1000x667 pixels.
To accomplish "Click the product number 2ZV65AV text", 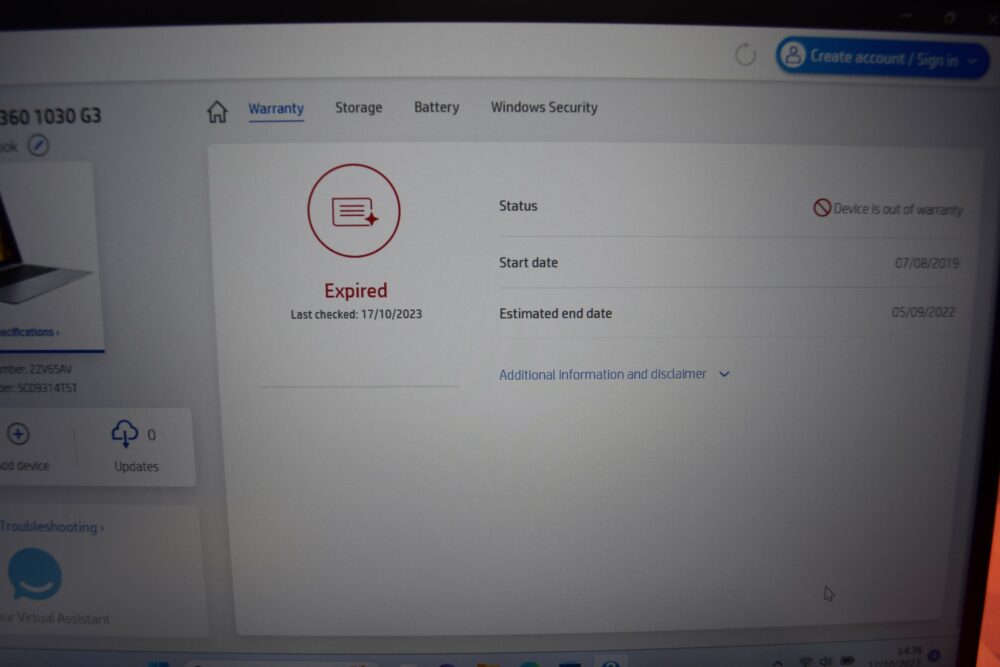I will (50, 369).
